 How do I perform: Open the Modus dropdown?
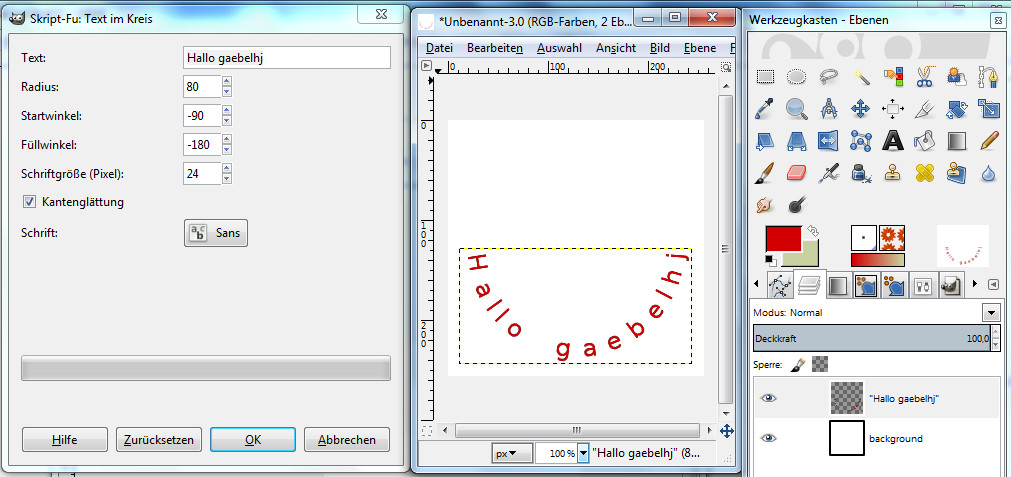pyautogui.click(x=990, y=313)
